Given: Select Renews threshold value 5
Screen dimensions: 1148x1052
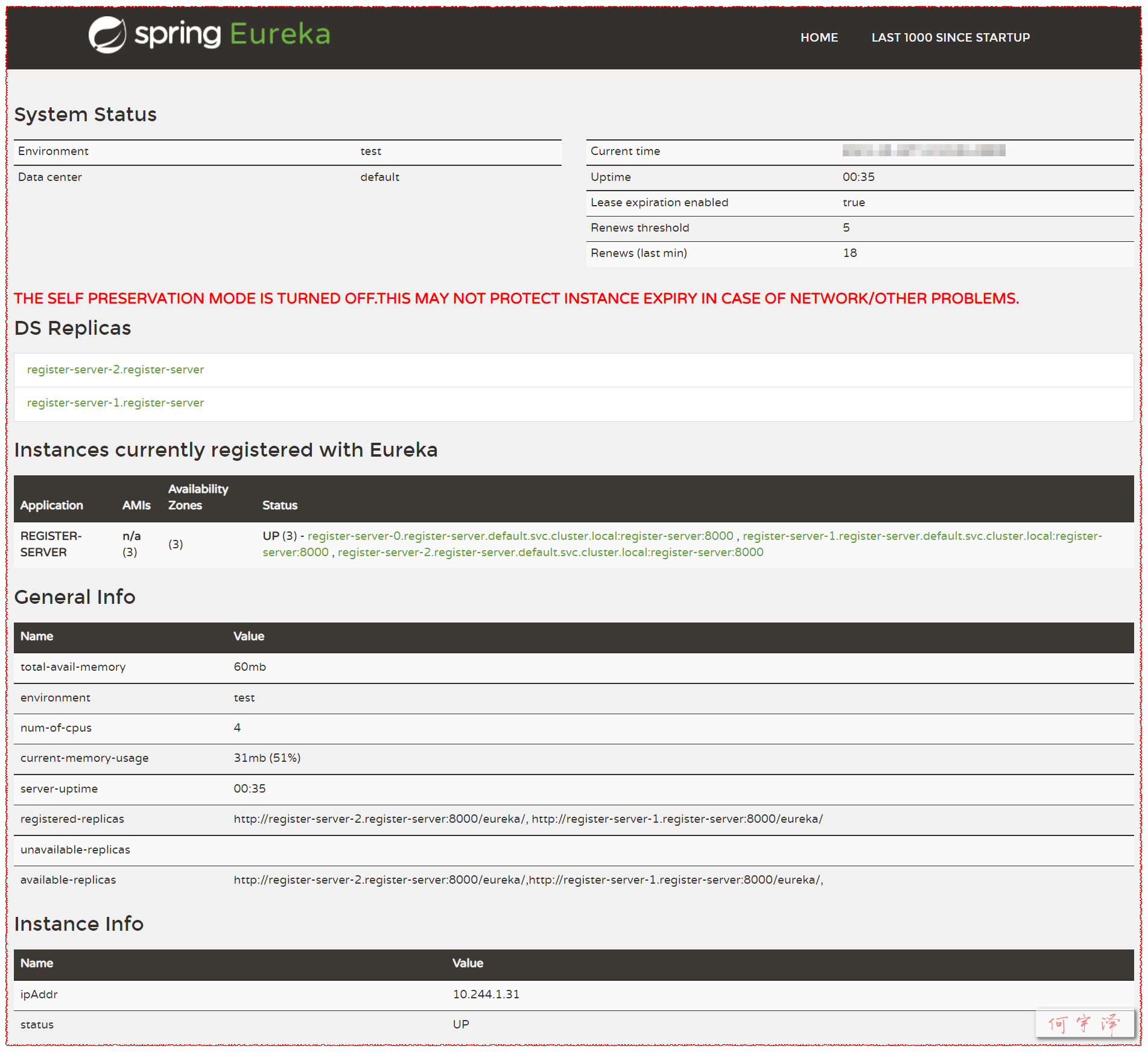Looking at the screenshot, I should click(x=846, y=228).
